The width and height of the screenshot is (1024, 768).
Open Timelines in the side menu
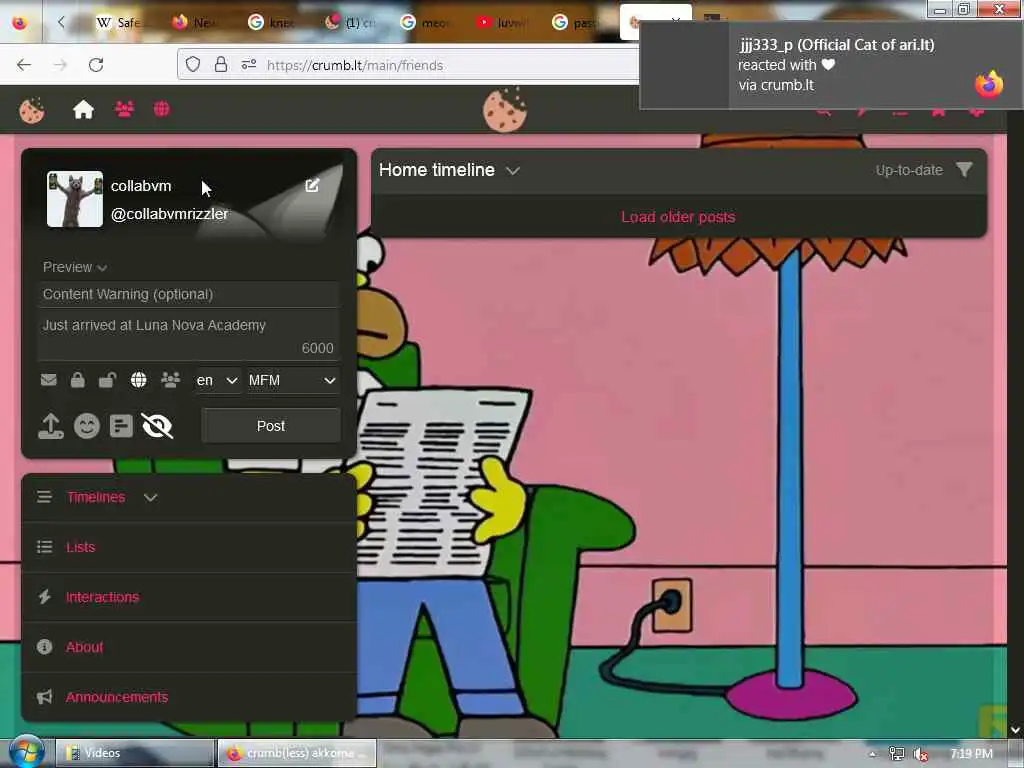coord(95,498)
